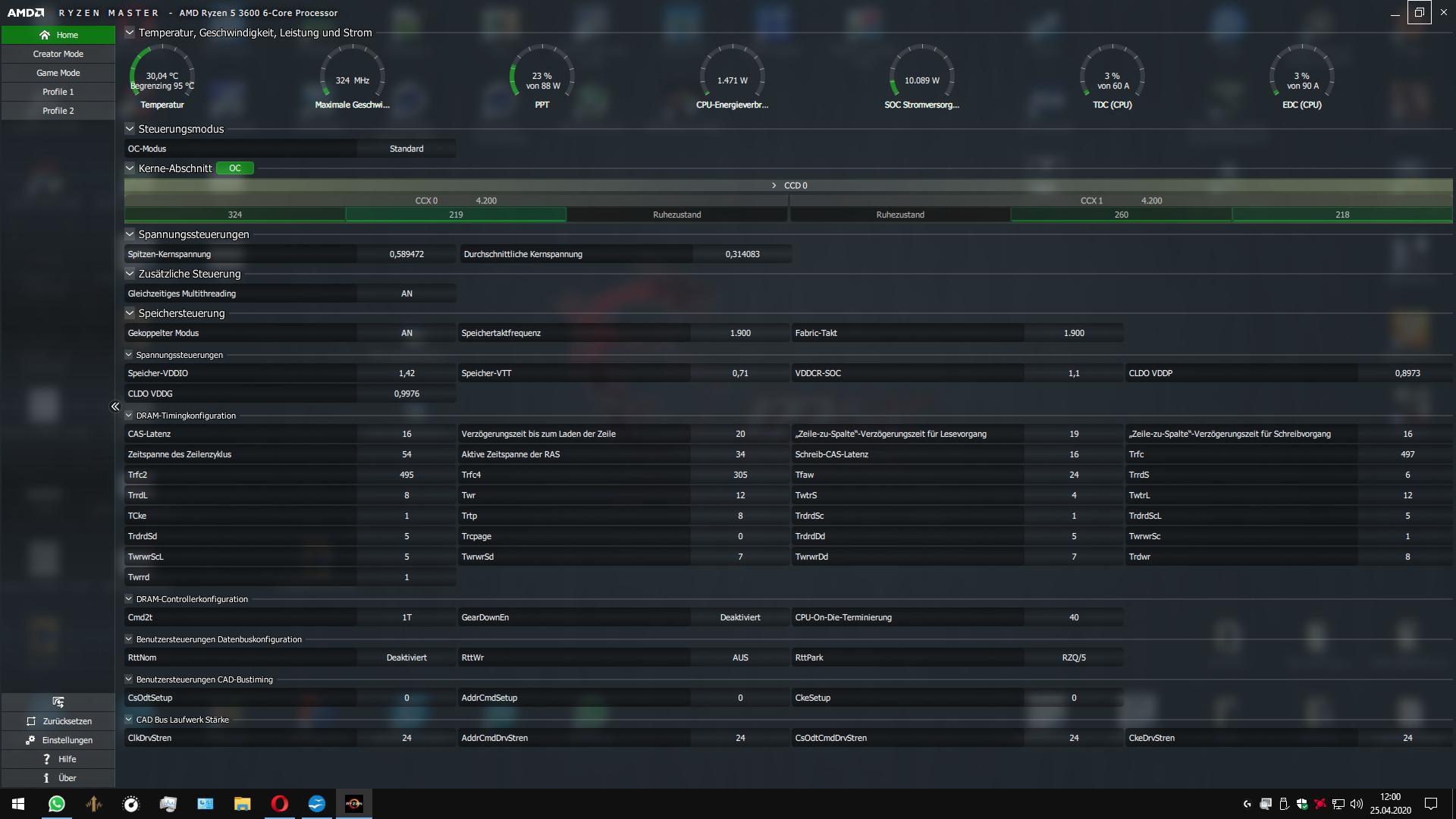
Task: Switch to the Creator Mode tab
Action: [58, 54]
